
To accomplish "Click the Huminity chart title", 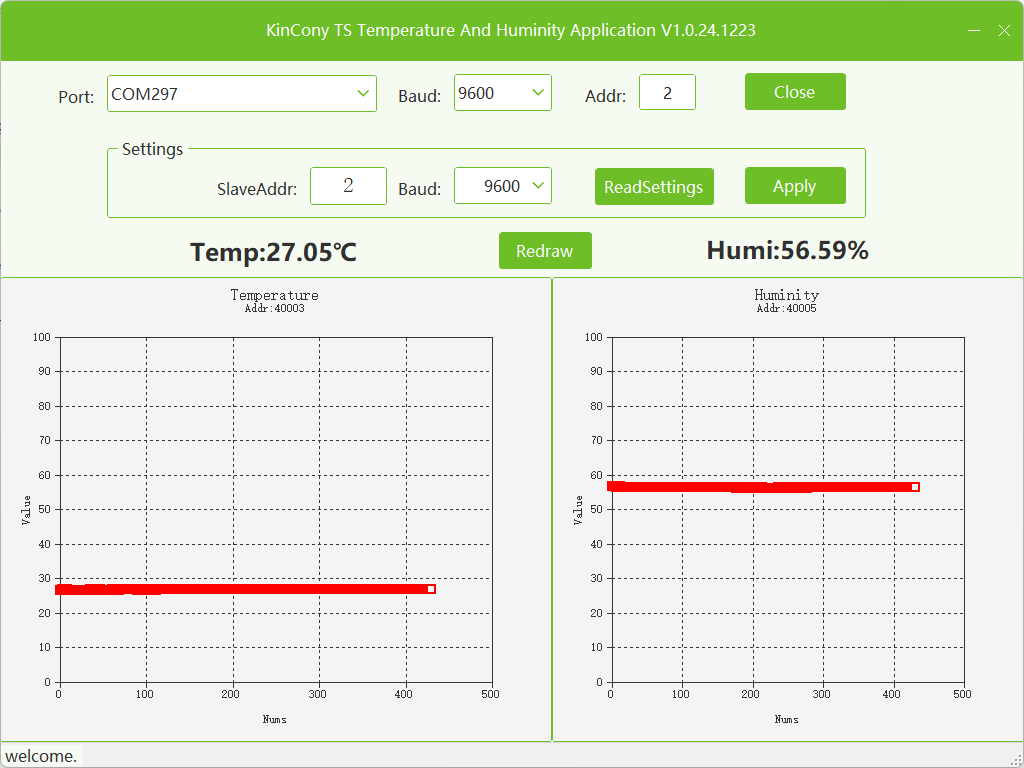I will point(786,295).
